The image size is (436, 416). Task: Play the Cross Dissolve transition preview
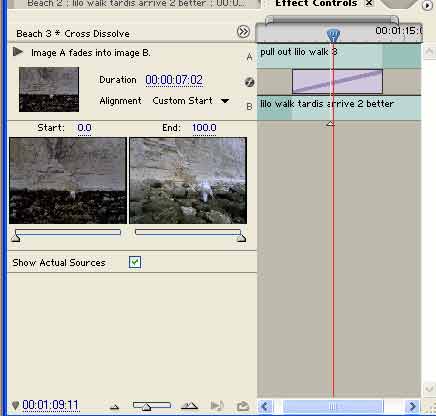pyautogui.click(x=18, y=52)
